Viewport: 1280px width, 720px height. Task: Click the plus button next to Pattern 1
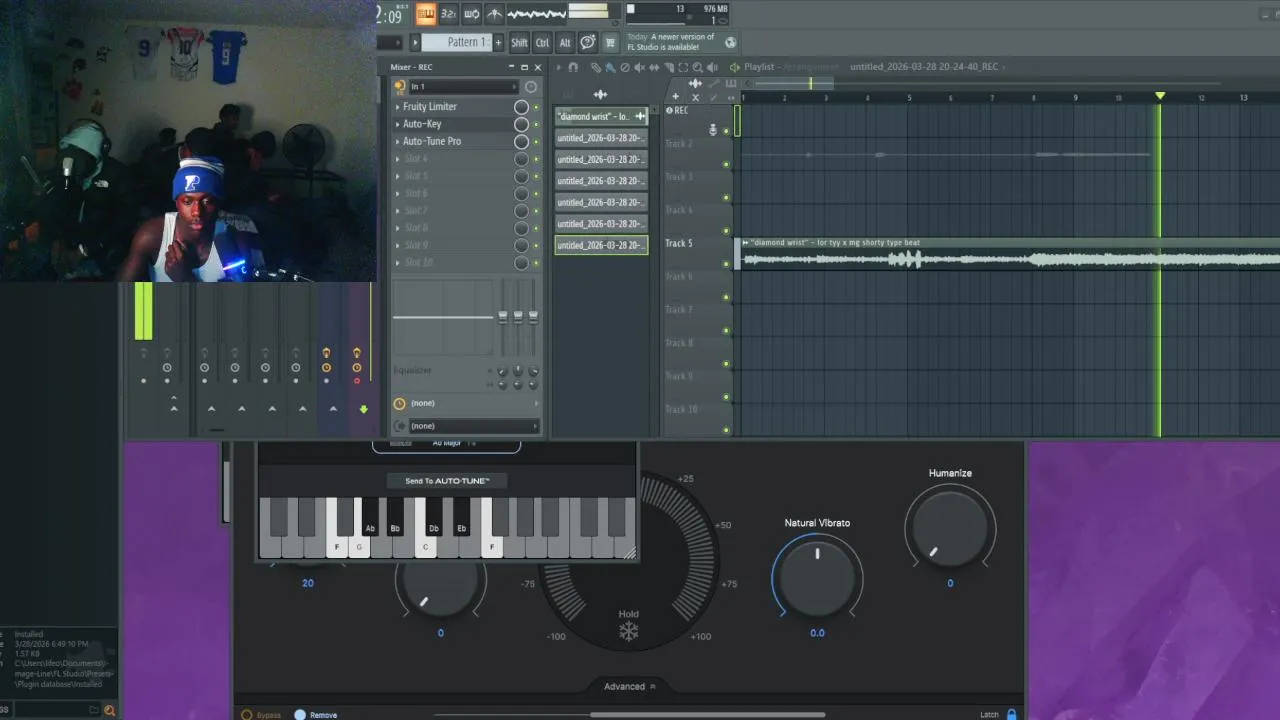[x=498, y=43]
